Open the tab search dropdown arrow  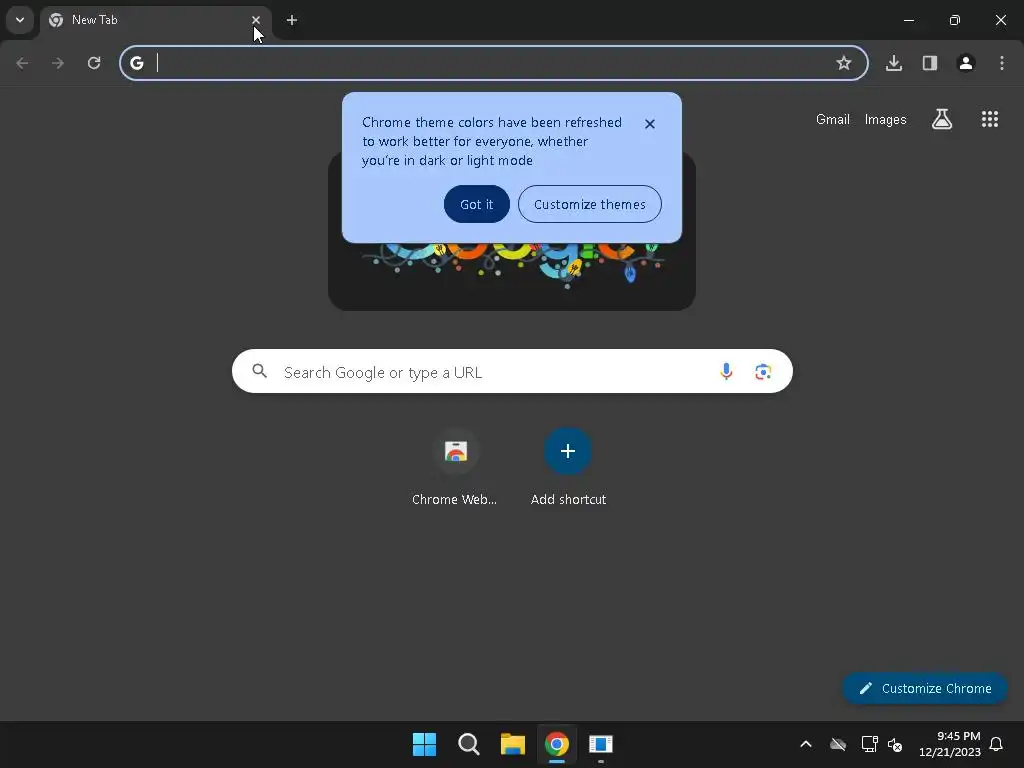coord(20,20)
